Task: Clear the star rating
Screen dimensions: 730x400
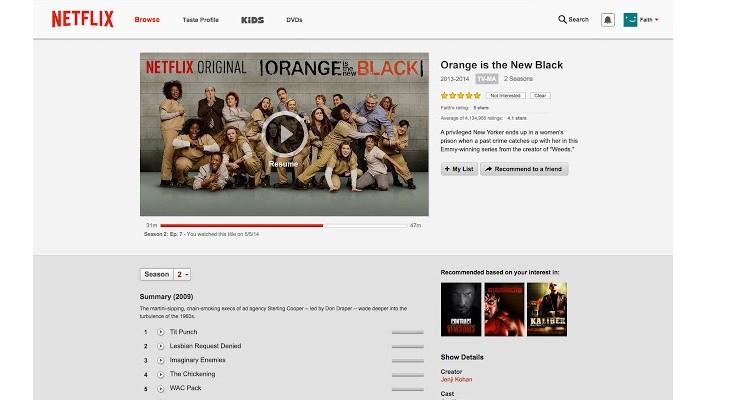Action: pos(540,95)
